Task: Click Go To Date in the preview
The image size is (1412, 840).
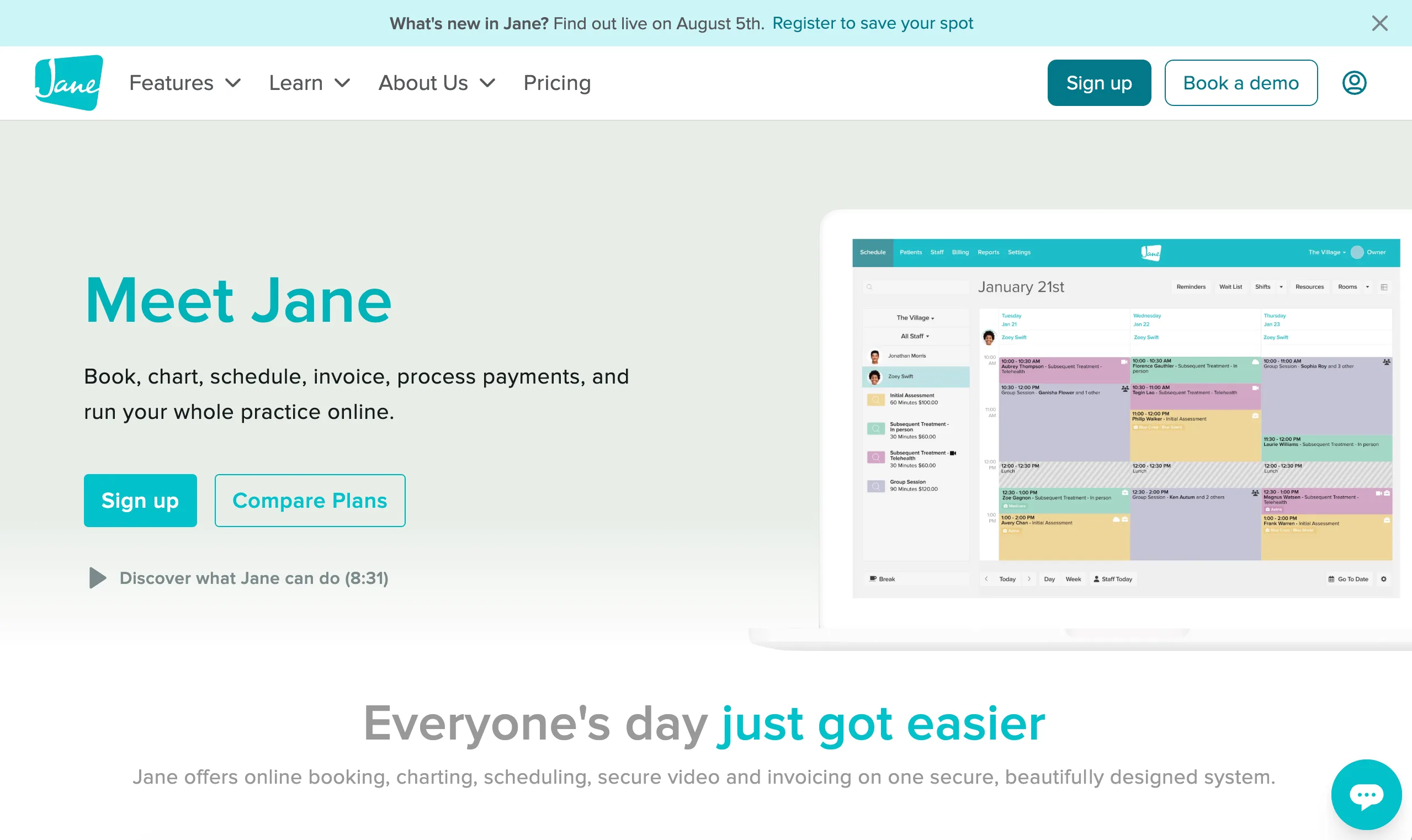Action: coord(1348,579)
